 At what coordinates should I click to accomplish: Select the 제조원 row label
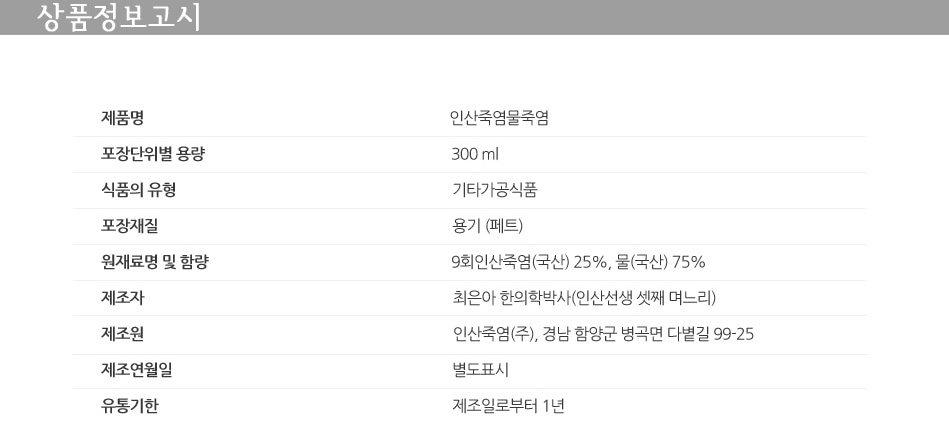123,334
